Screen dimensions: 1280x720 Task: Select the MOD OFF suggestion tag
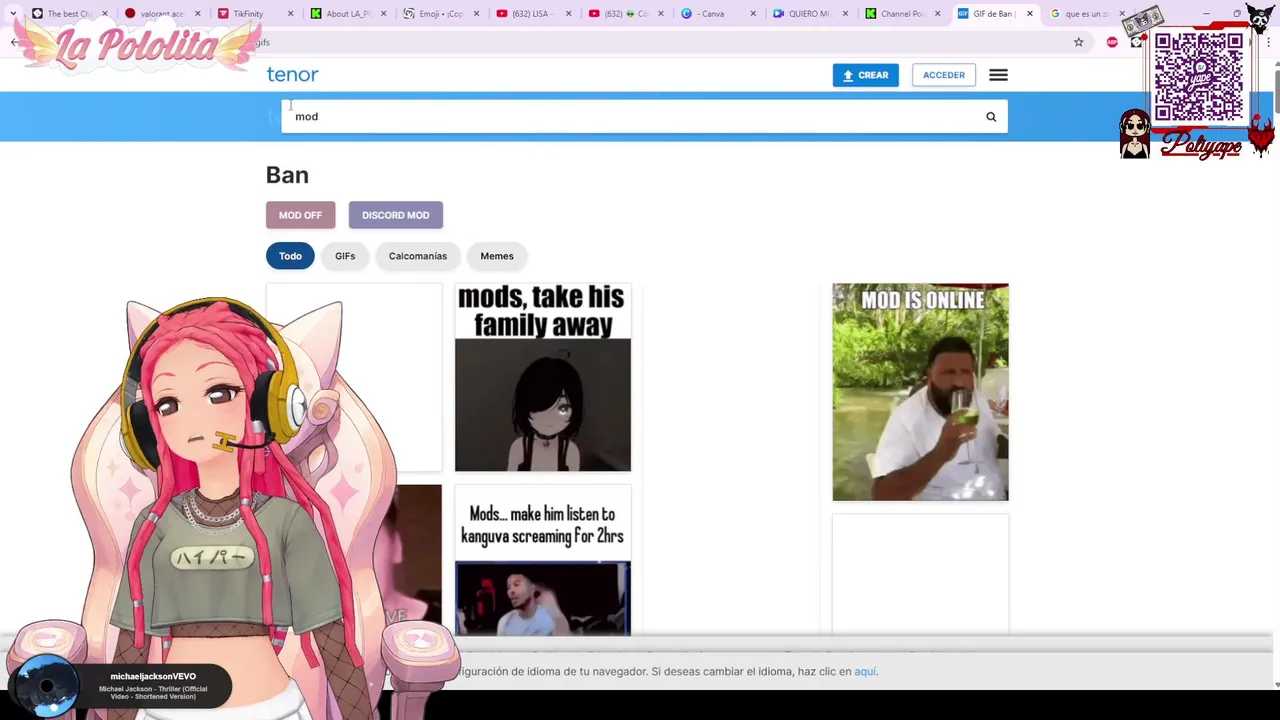click(x=300, y=215)
